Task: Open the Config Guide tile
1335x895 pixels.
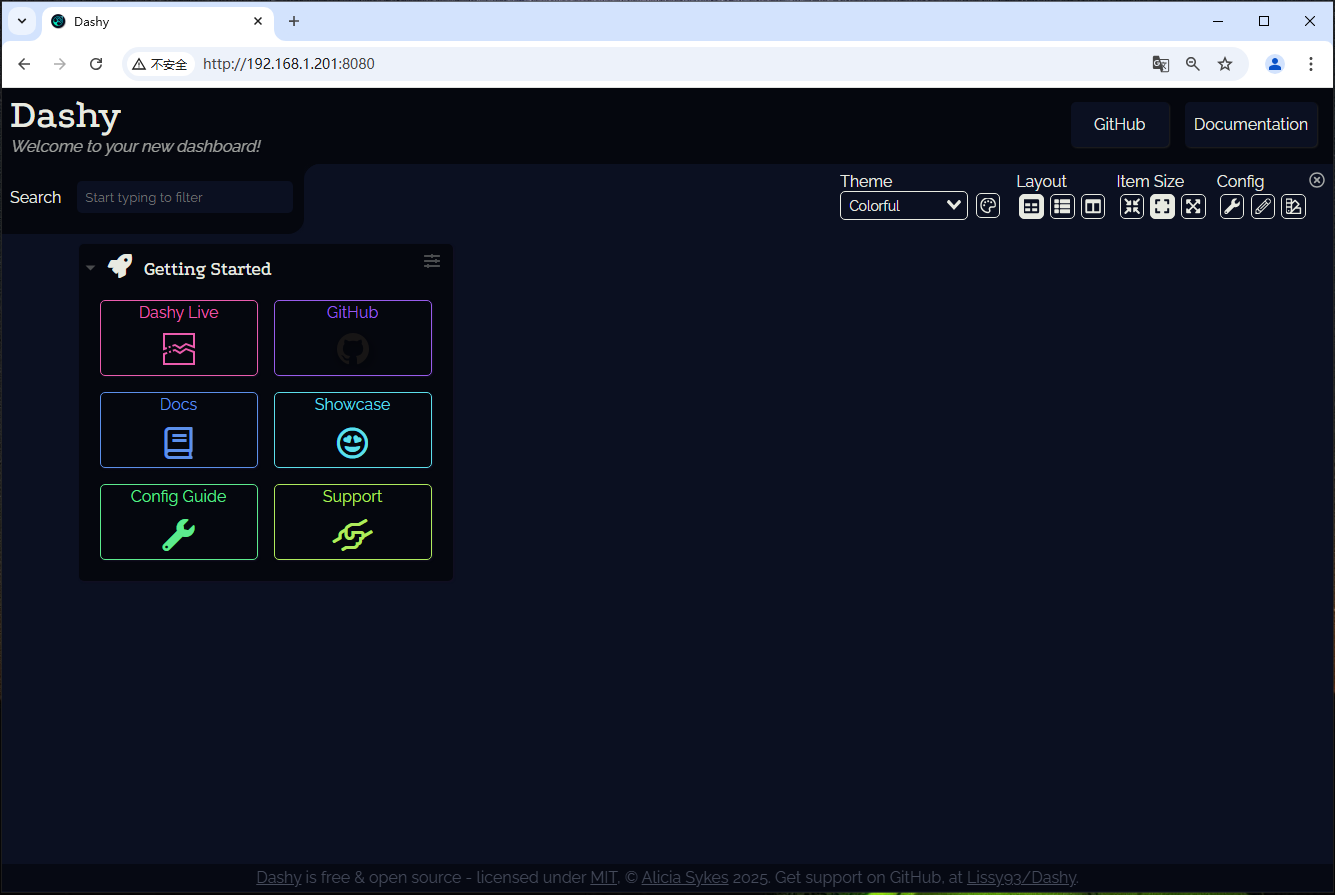Action: (179, 522)
